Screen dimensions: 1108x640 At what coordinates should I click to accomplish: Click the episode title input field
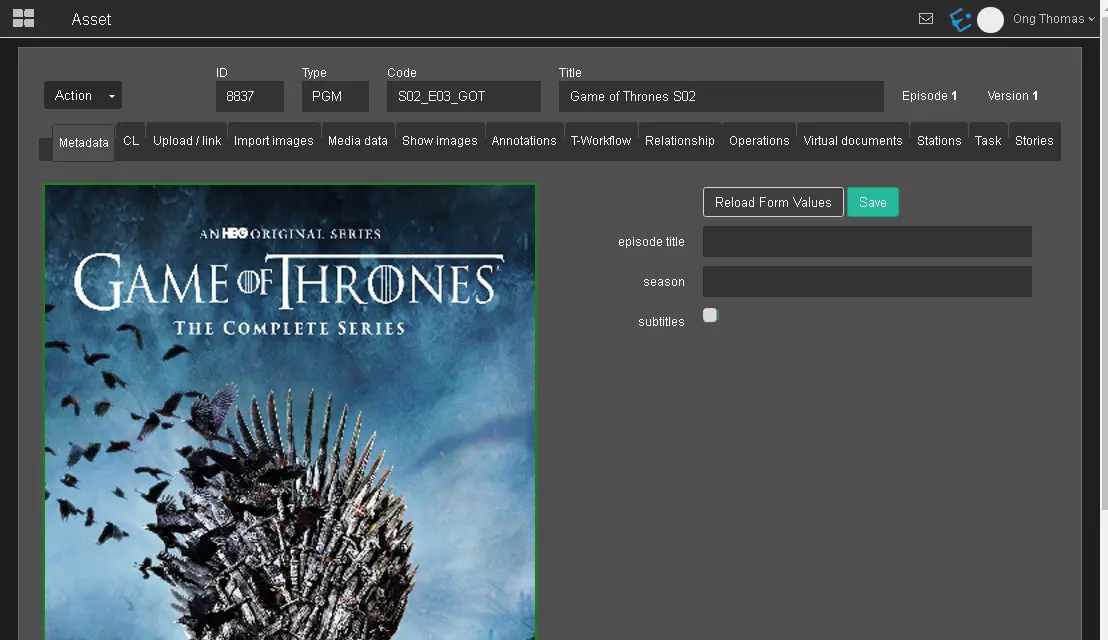[x=867, y=242]
